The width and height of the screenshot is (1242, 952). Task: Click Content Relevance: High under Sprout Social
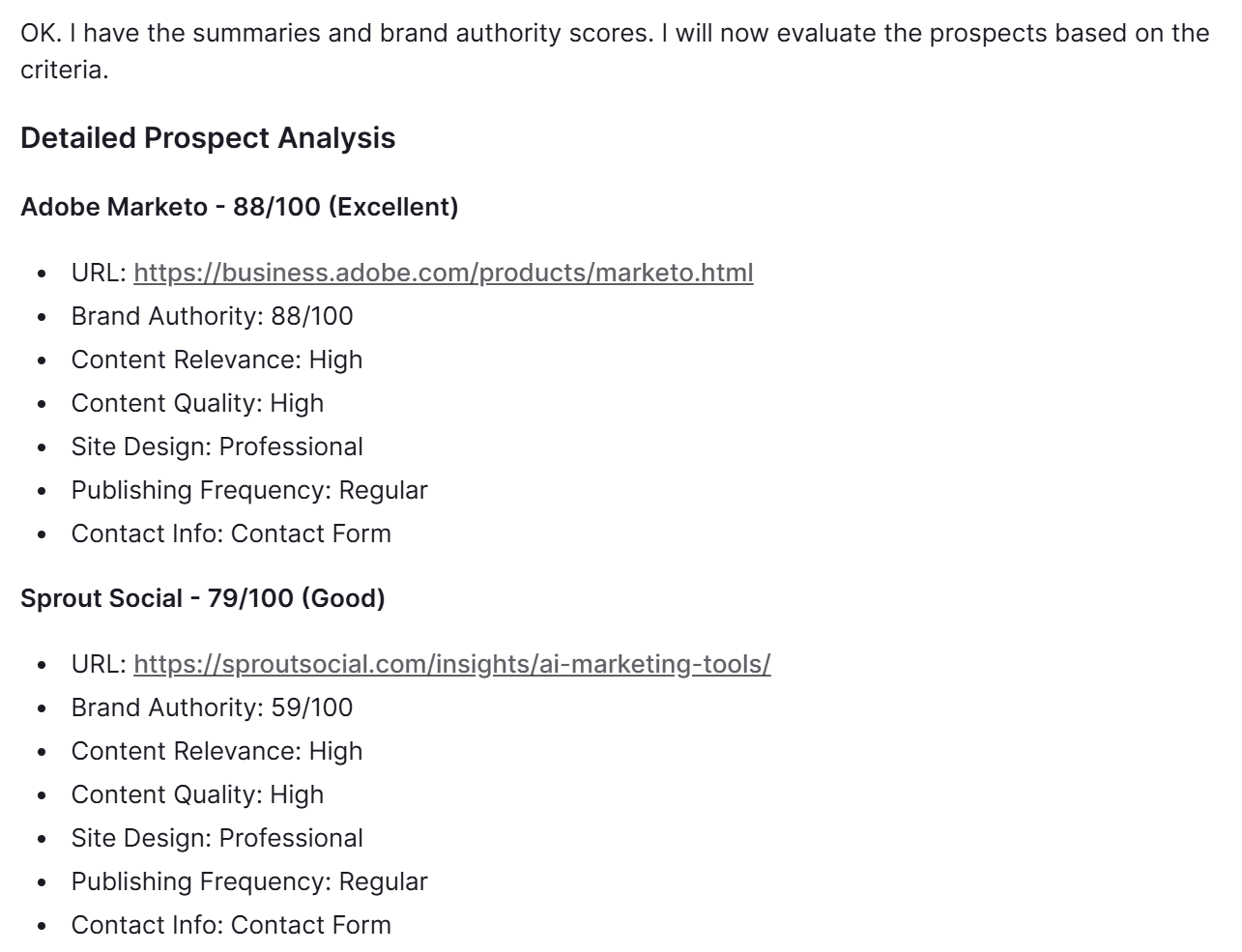(217, 751)
